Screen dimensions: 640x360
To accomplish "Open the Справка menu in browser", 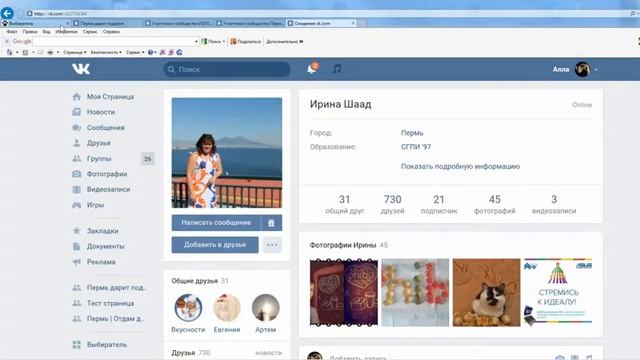I will click(x=111, y=31).
